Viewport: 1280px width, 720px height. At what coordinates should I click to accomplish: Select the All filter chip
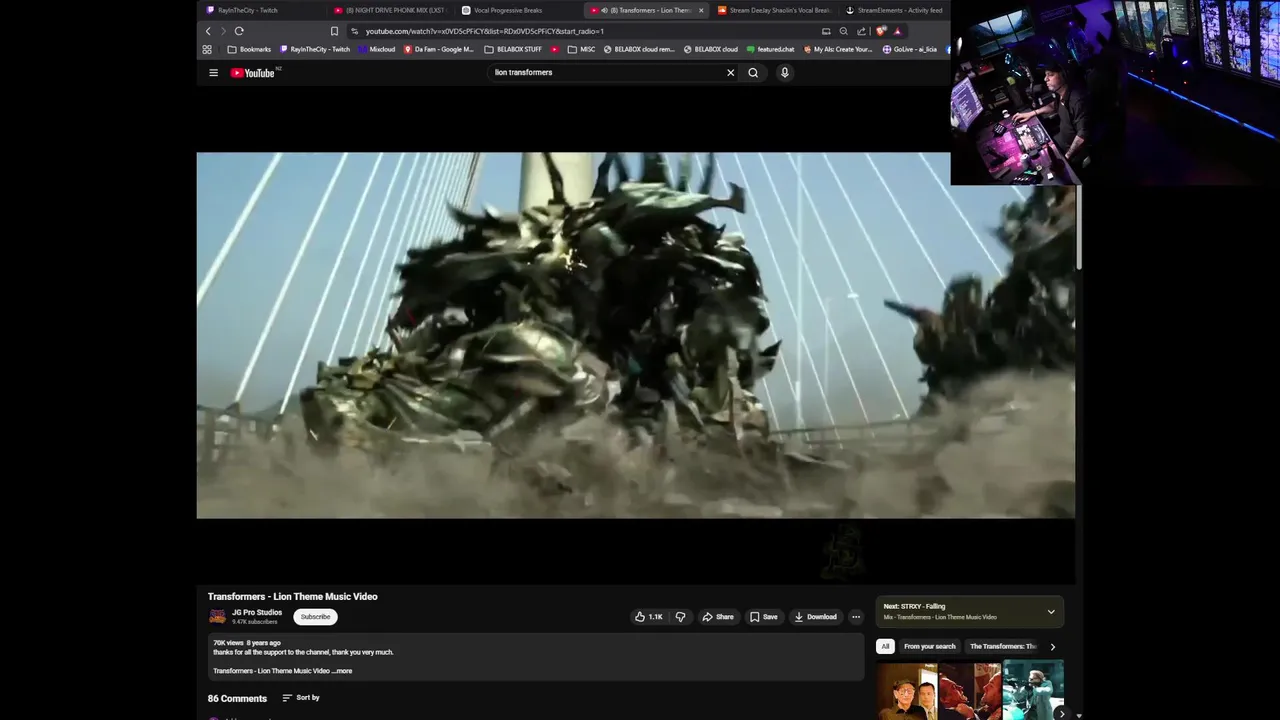(885, 646)
